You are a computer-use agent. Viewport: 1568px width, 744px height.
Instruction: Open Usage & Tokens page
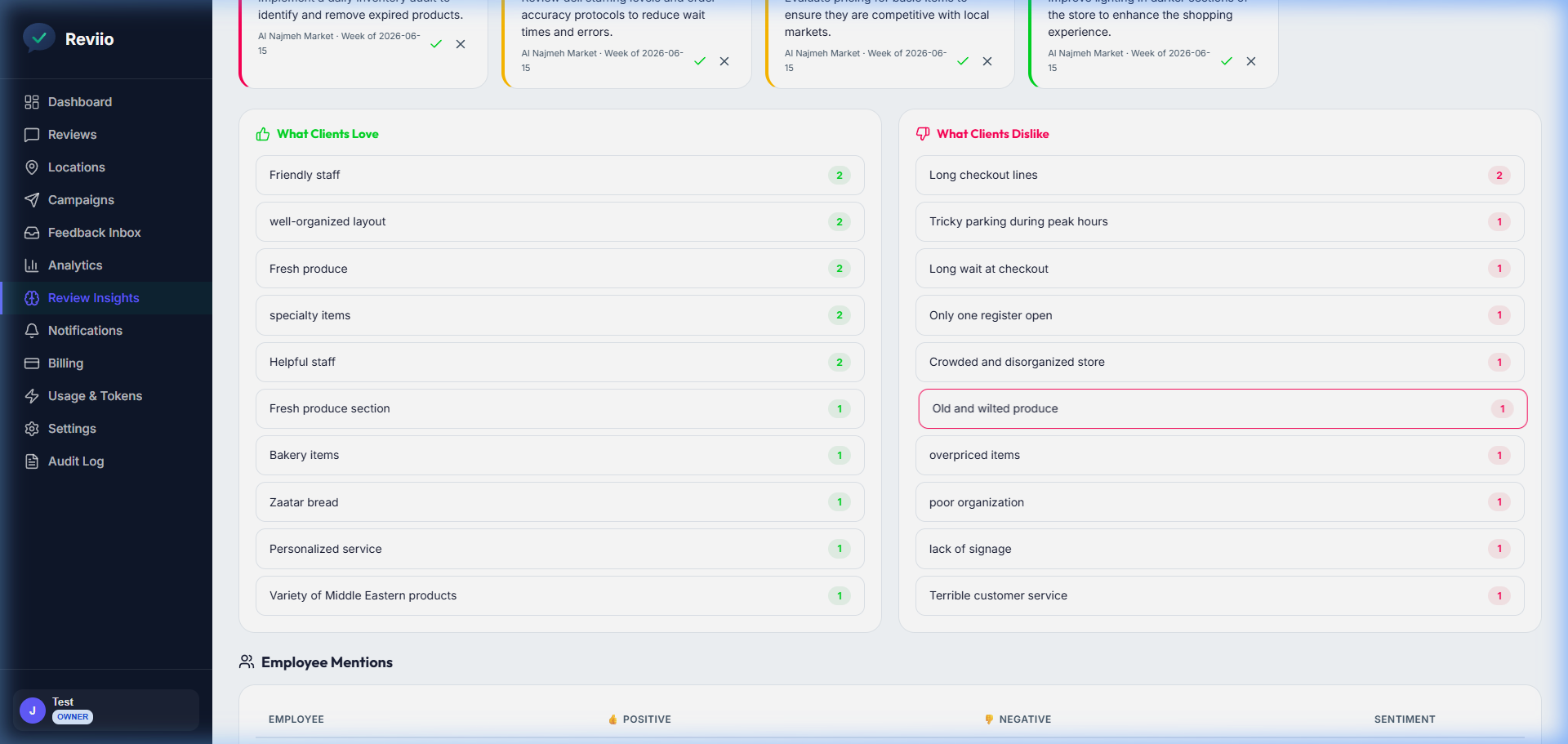point(106,396)
